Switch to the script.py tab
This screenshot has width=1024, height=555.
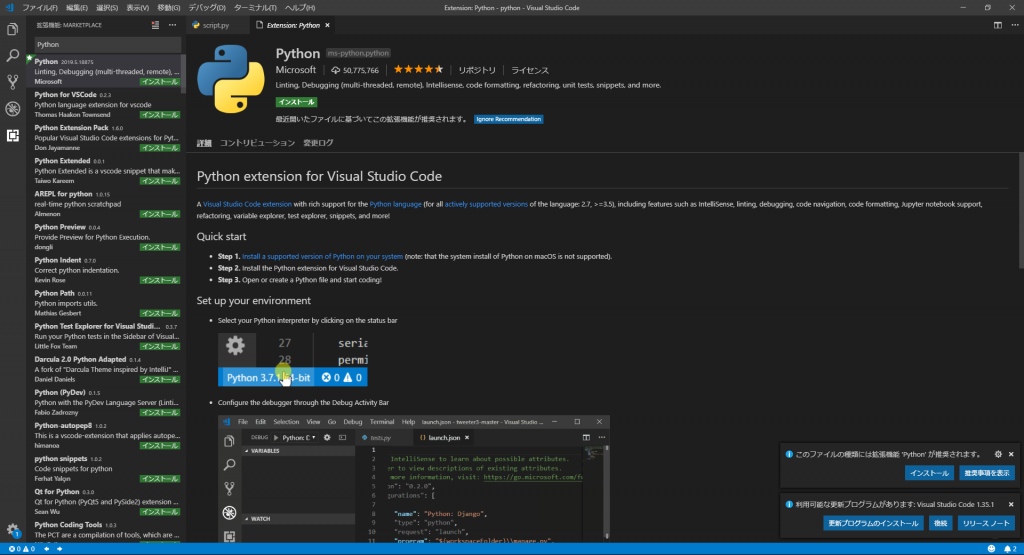[216, 25]
